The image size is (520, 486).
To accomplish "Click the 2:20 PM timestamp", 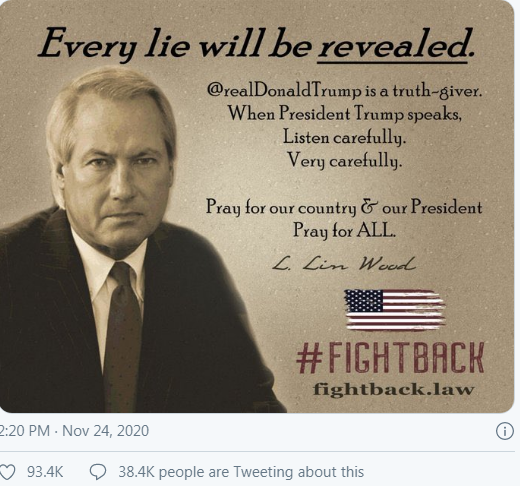I will pyautogui.click(x=25, y=431).
